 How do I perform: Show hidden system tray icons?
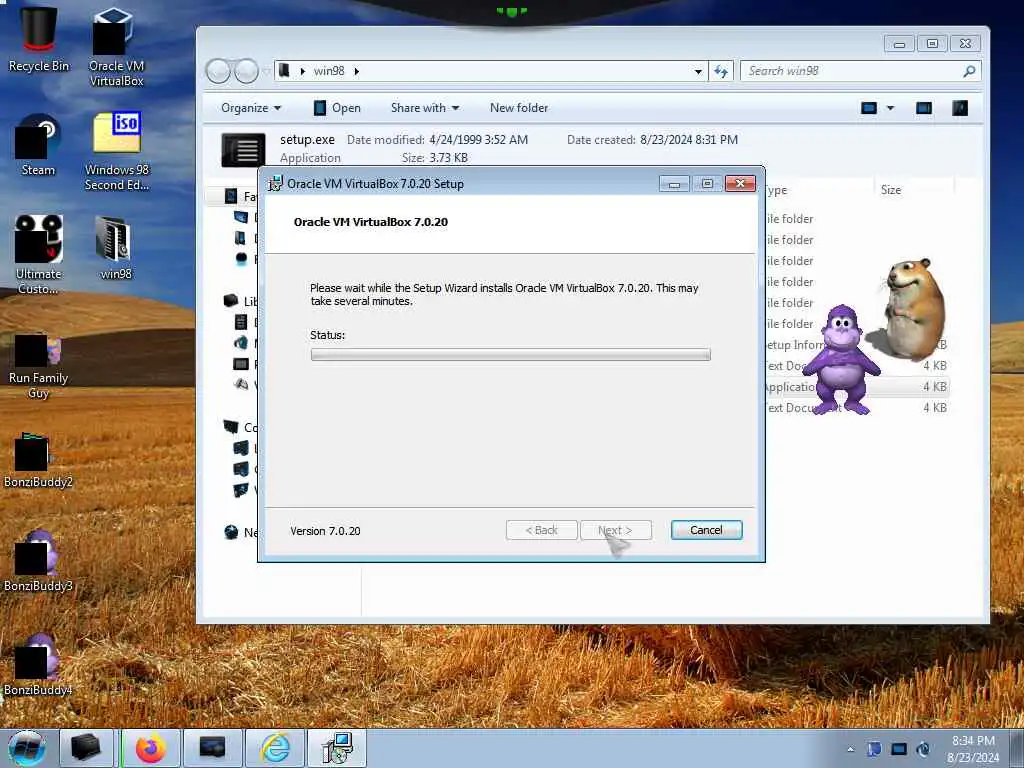pyautogui.click(x=850, y=749)
